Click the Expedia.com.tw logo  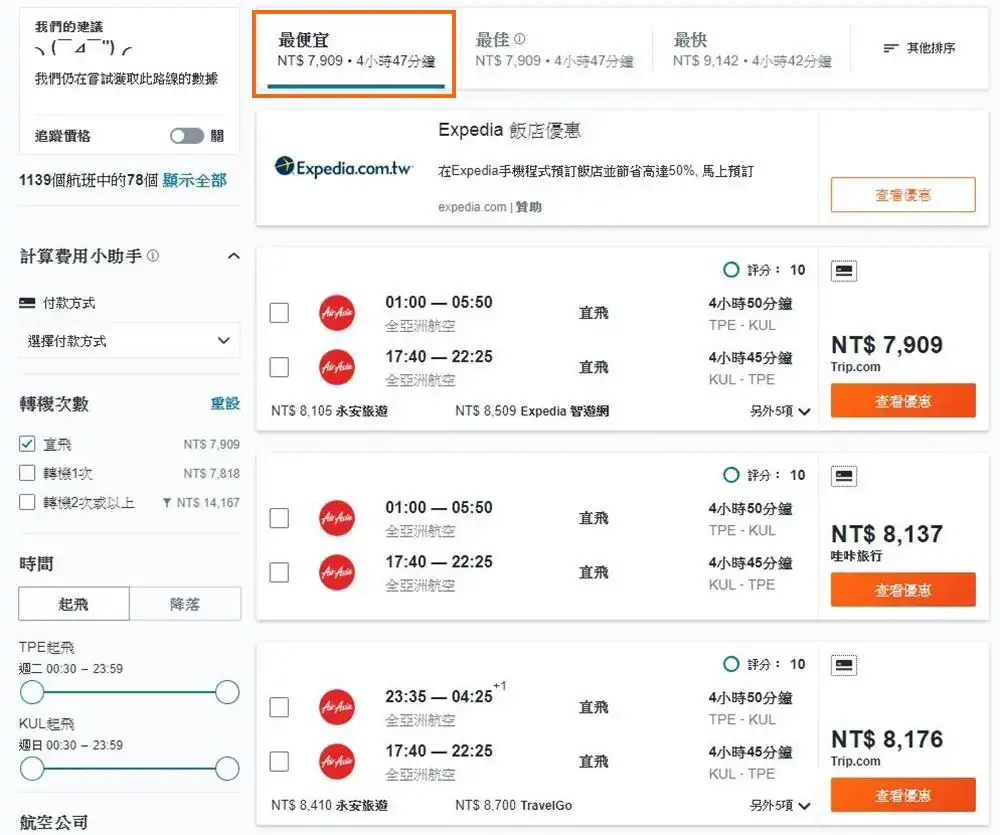click(x=344, y=167)
